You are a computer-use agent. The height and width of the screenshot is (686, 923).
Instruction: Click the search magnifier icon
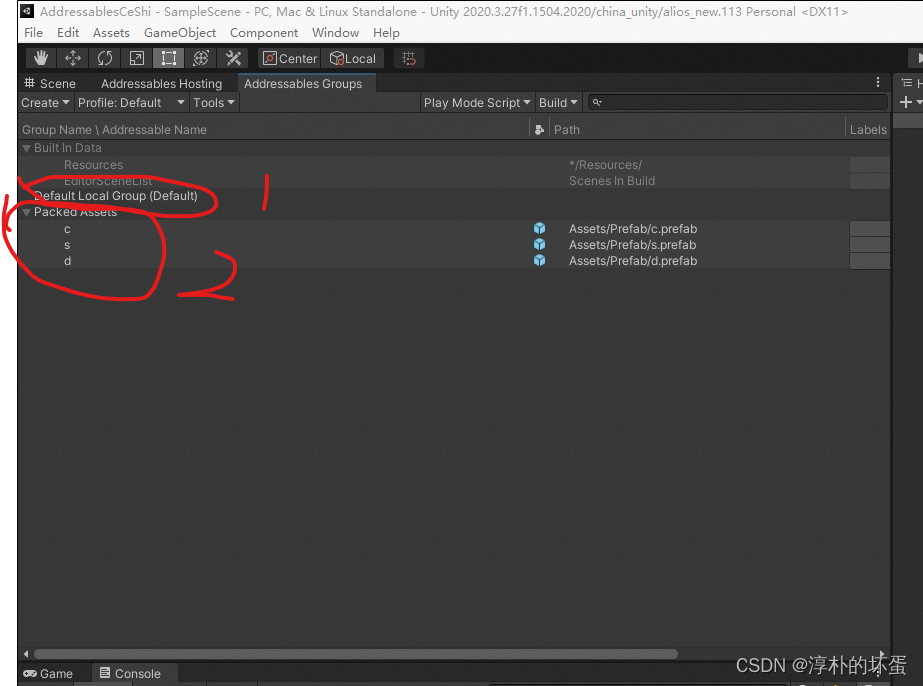coord(597,102)
